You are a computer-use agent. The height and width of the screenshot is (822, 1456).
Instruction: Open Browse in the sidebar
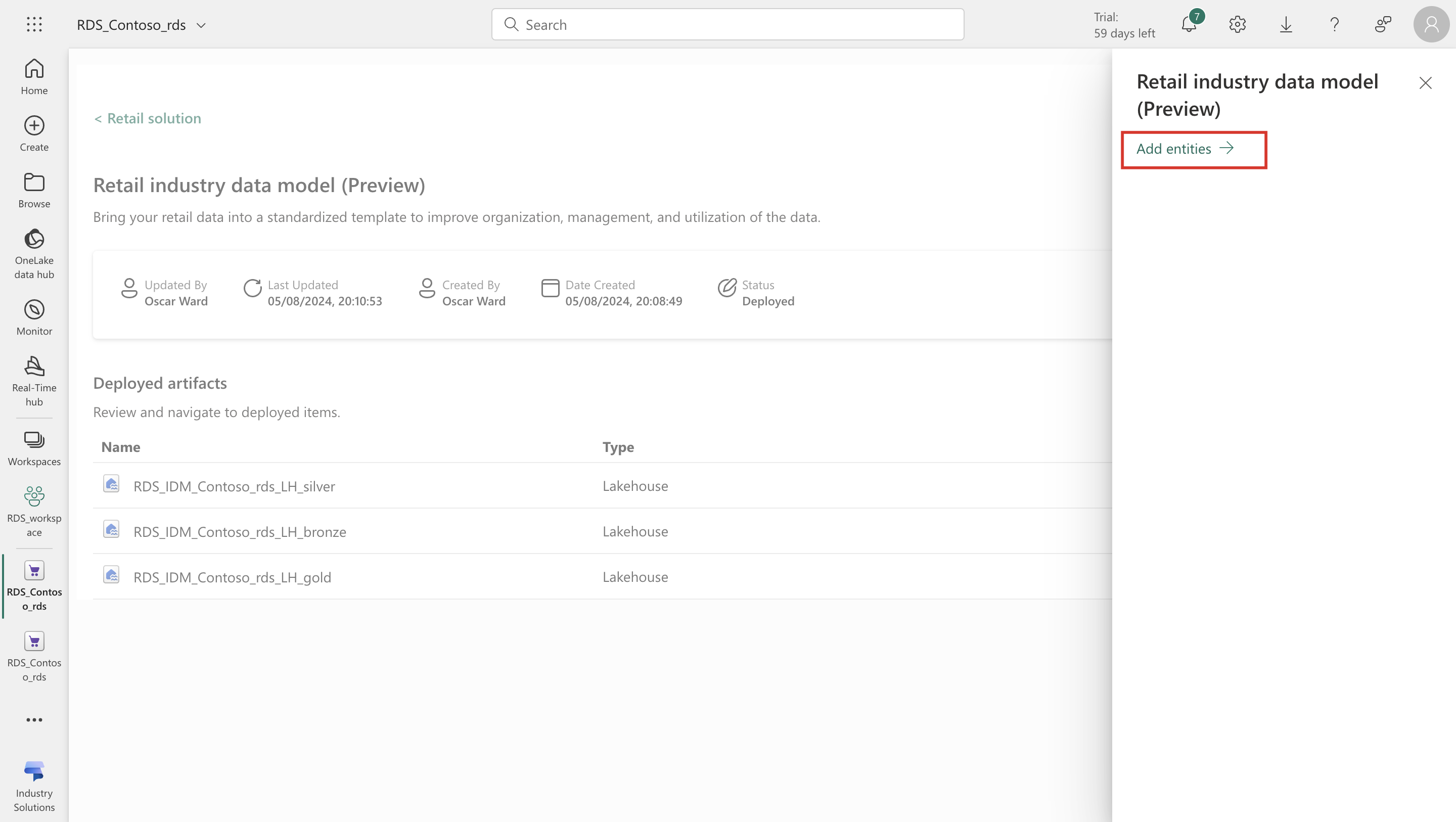coord(34,191)
